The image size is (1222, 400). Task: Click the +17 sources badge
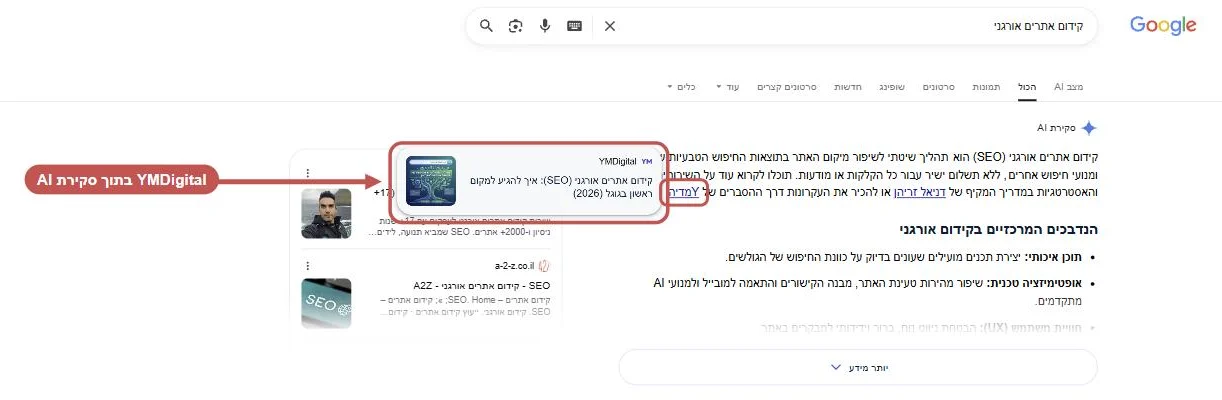384,192
